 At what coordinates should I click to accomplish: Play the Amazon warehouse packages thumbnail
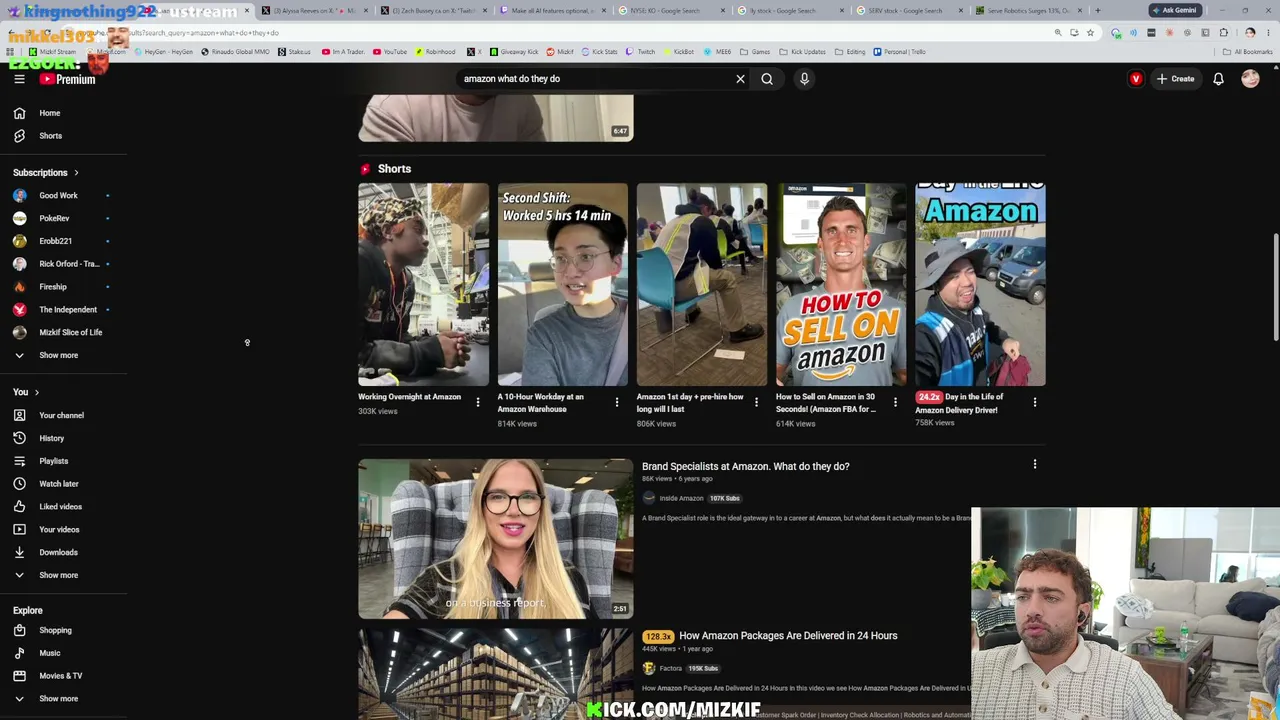point(496,674)
